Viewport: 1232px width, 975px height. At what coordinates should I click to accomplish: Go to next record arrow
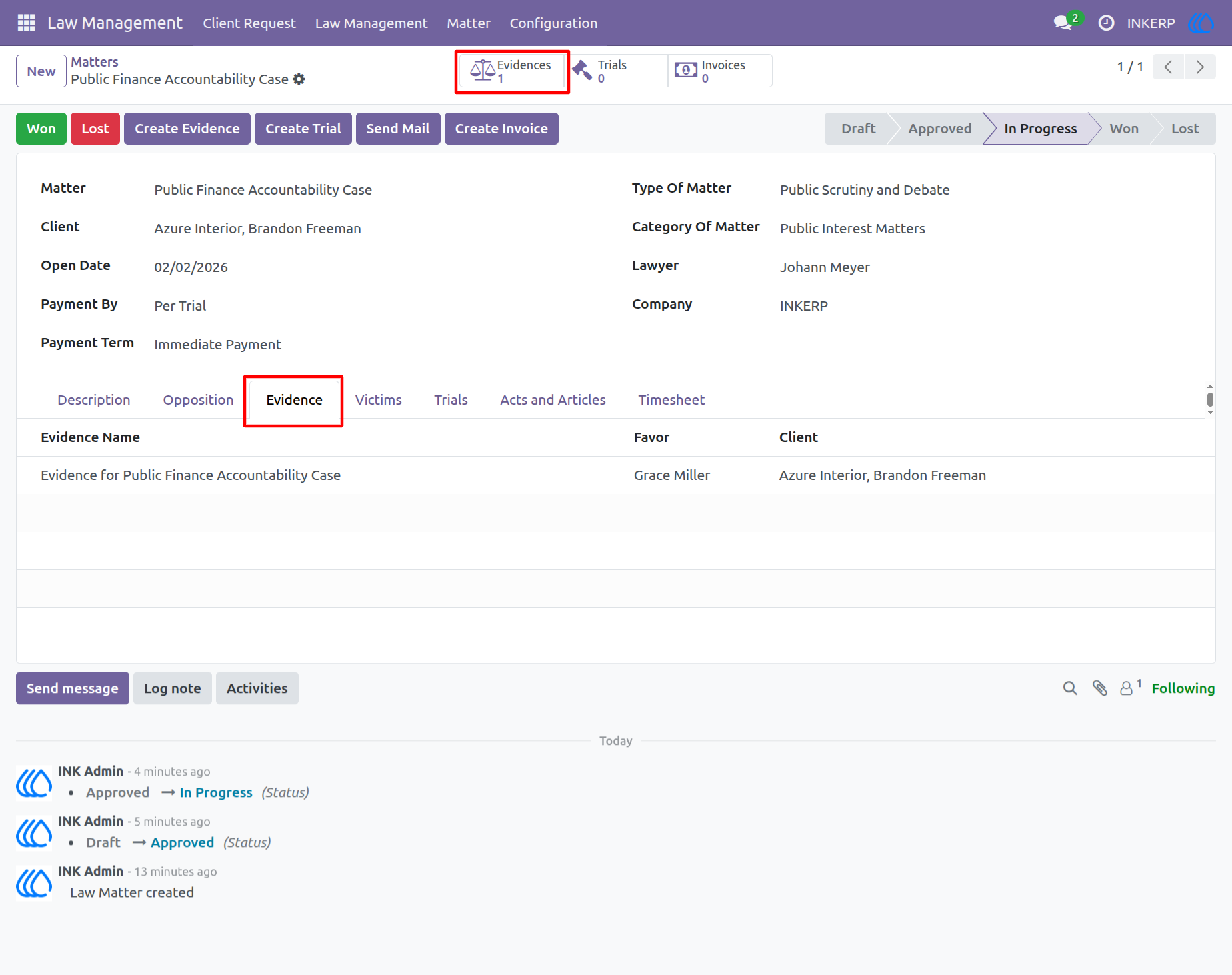coord(1200,67)
